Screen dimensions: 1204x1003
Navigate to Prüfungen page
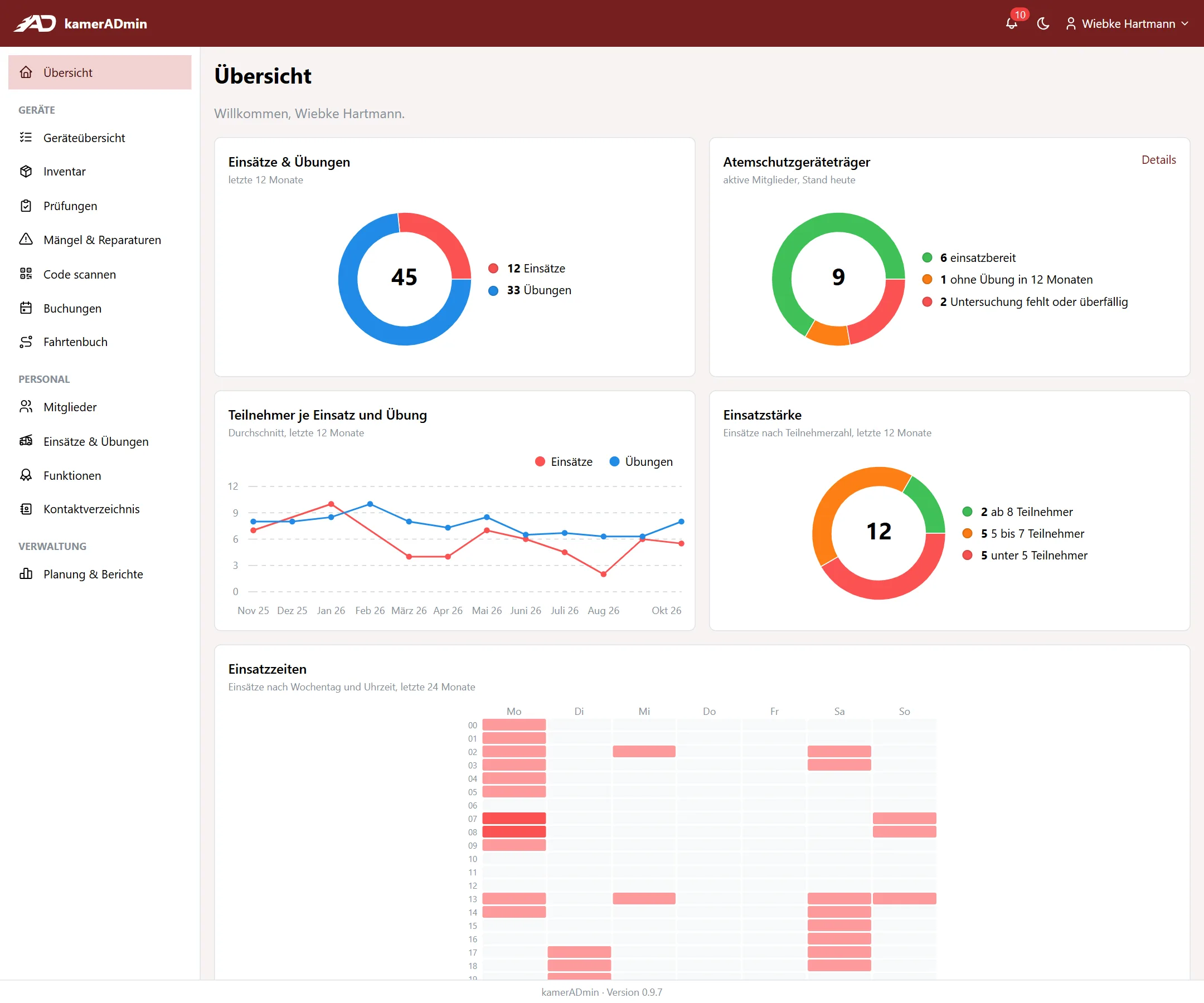100,206
